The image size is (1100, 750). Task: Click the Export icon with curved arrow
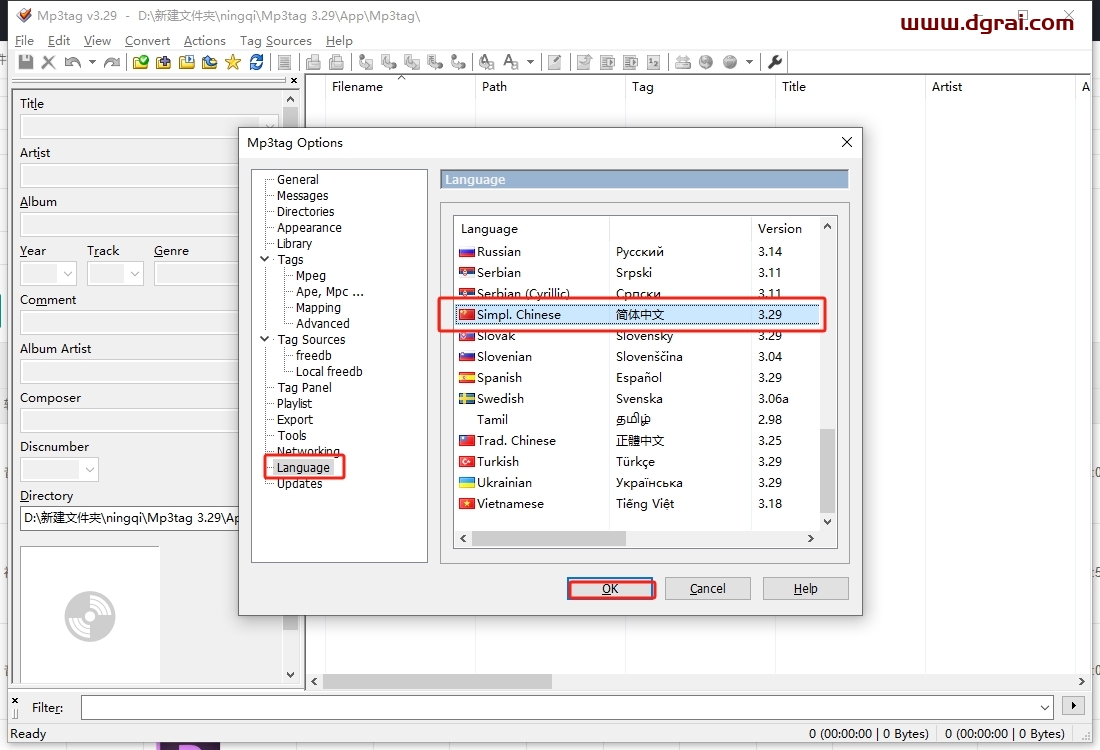[584, 62]
